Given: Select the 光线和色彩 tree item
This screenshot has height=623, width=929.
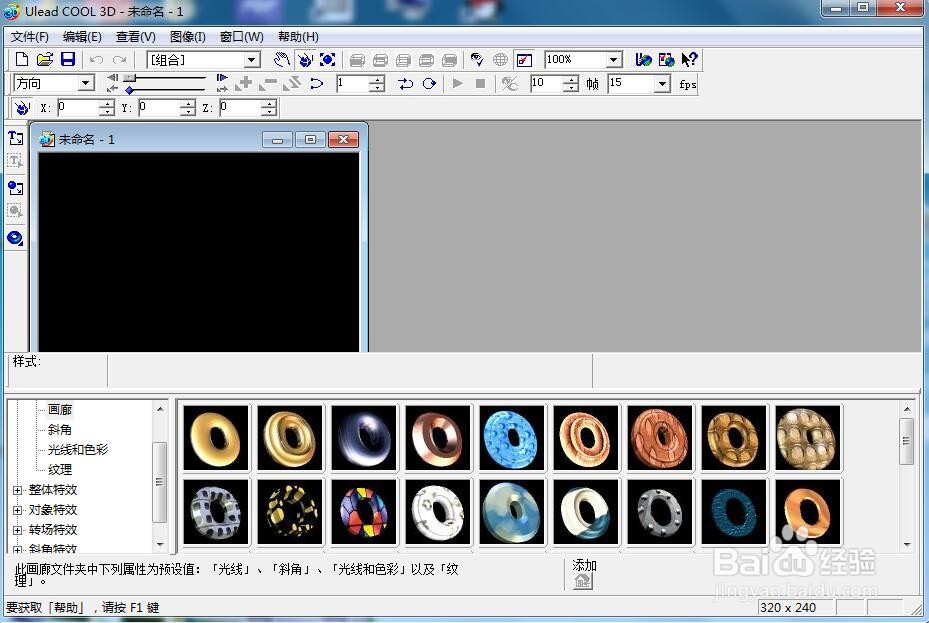Looking at the screenshot, I should (x=78, y=450).
